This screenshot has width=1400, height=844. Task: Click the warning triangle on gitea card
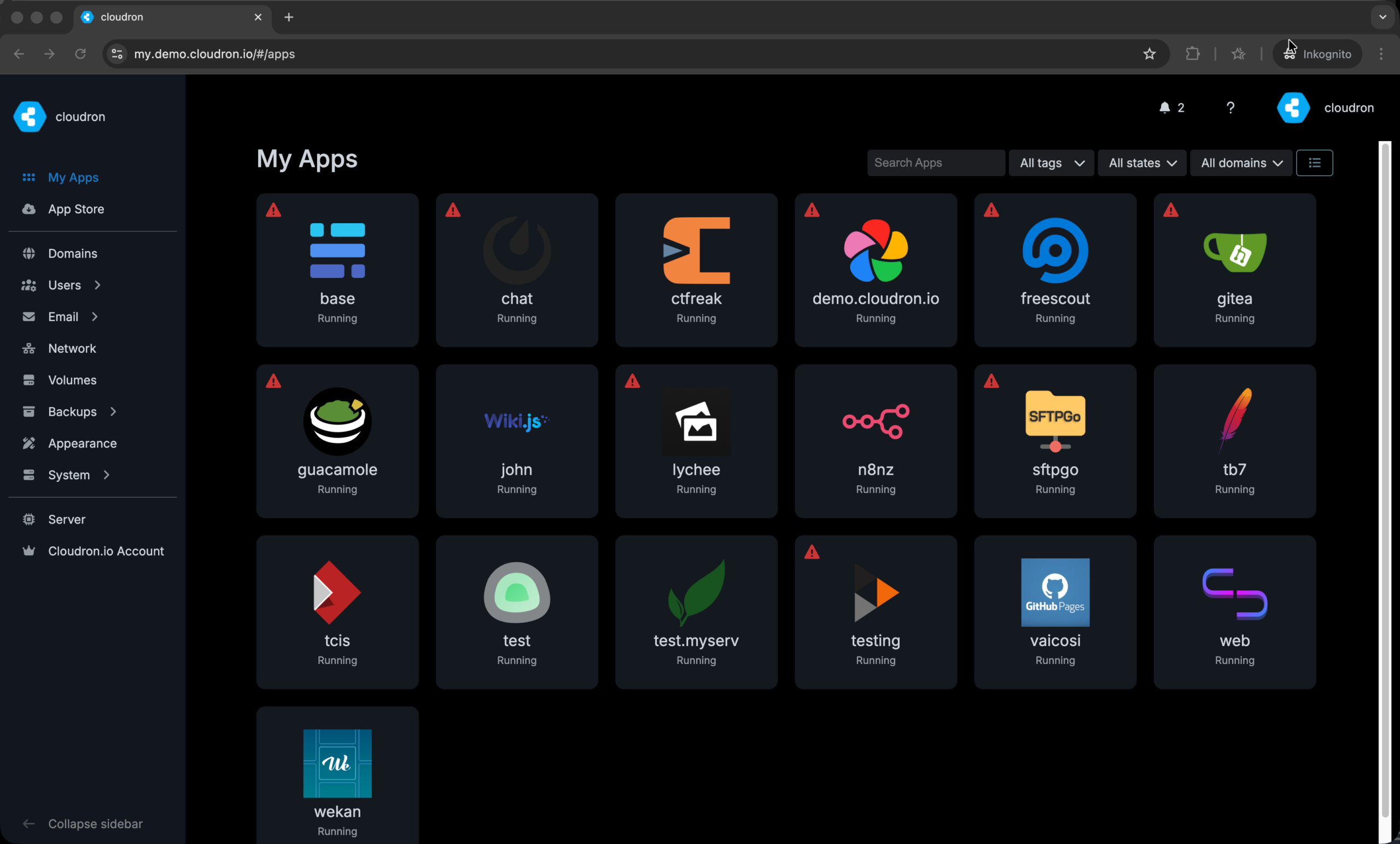point(1170,209)
